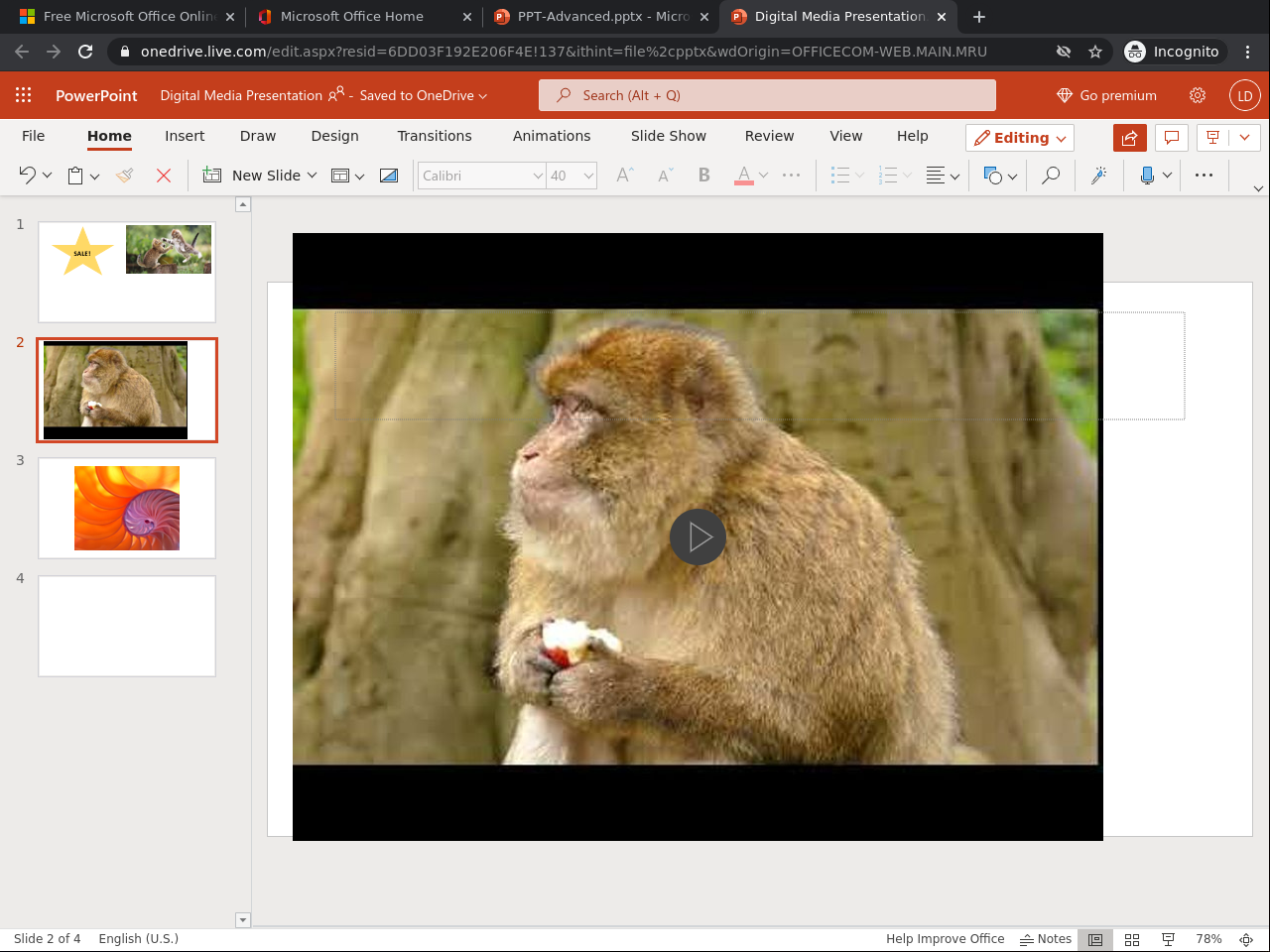
Task: Expand the Editing mode dropdown
Action: click(1020, 138)
